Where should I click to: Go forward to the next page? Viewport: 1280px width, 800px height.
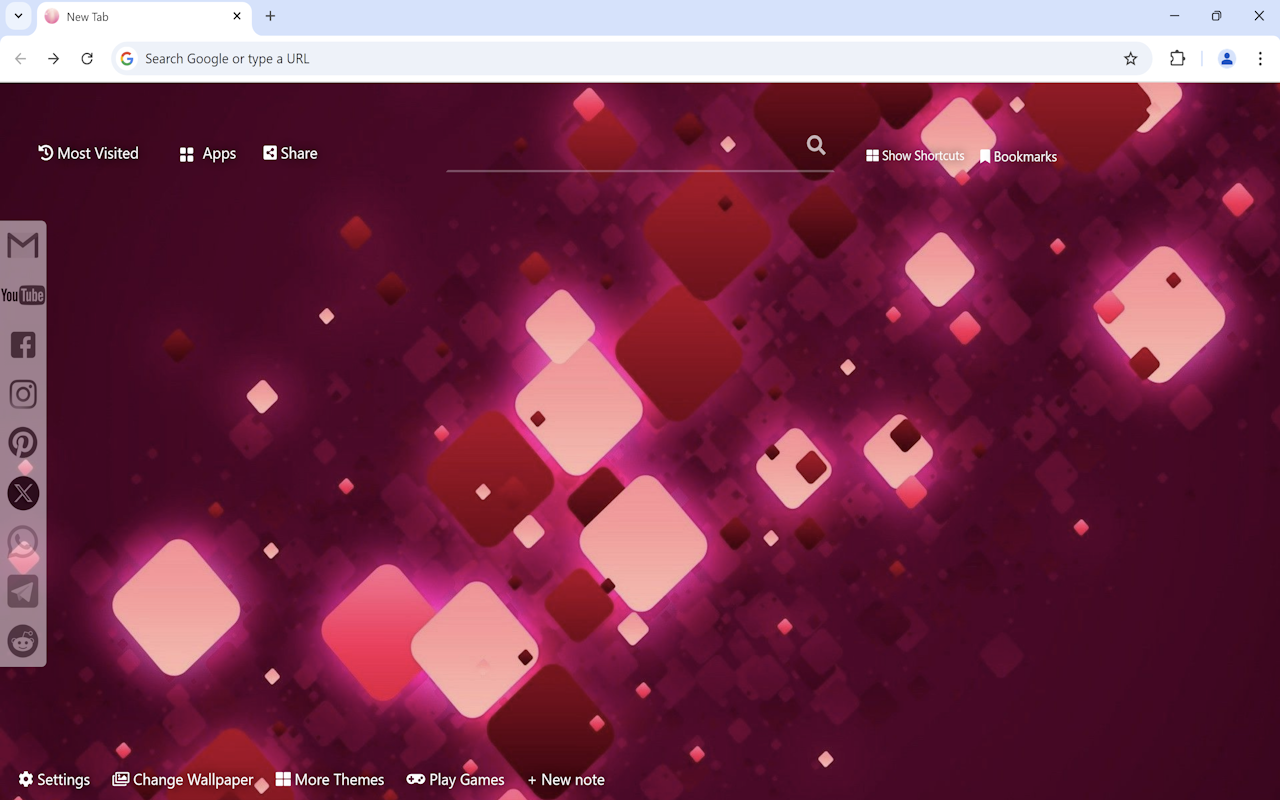pos(54,59)
